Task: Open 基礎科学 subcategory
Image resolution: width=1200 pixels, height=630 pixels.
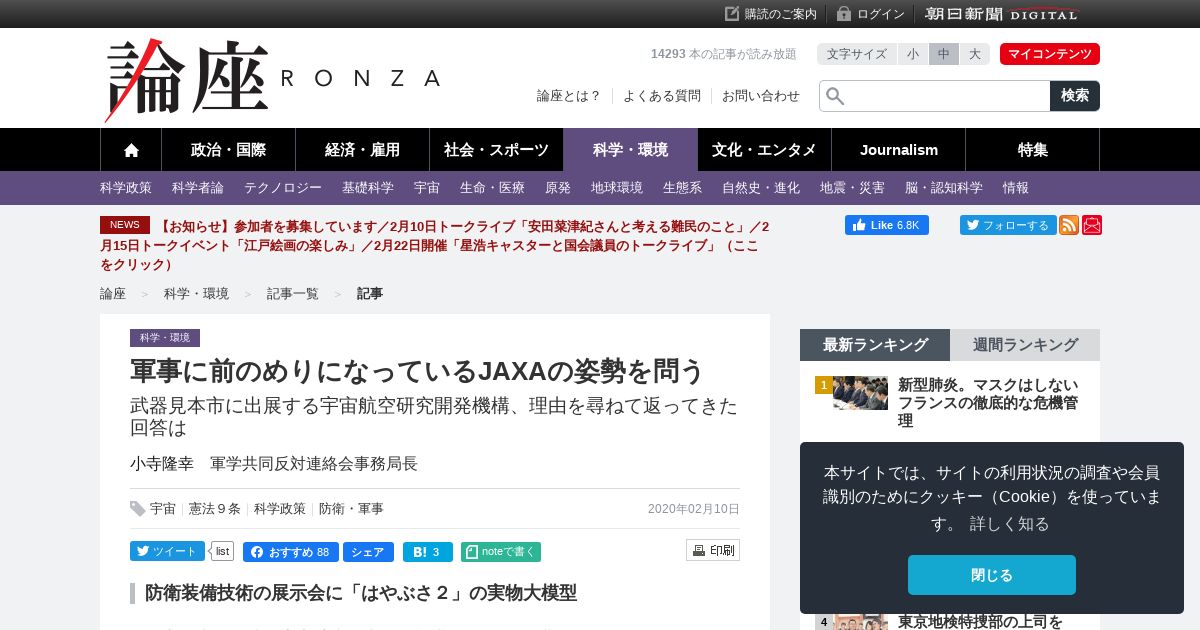Action: [x=368, y=188]
